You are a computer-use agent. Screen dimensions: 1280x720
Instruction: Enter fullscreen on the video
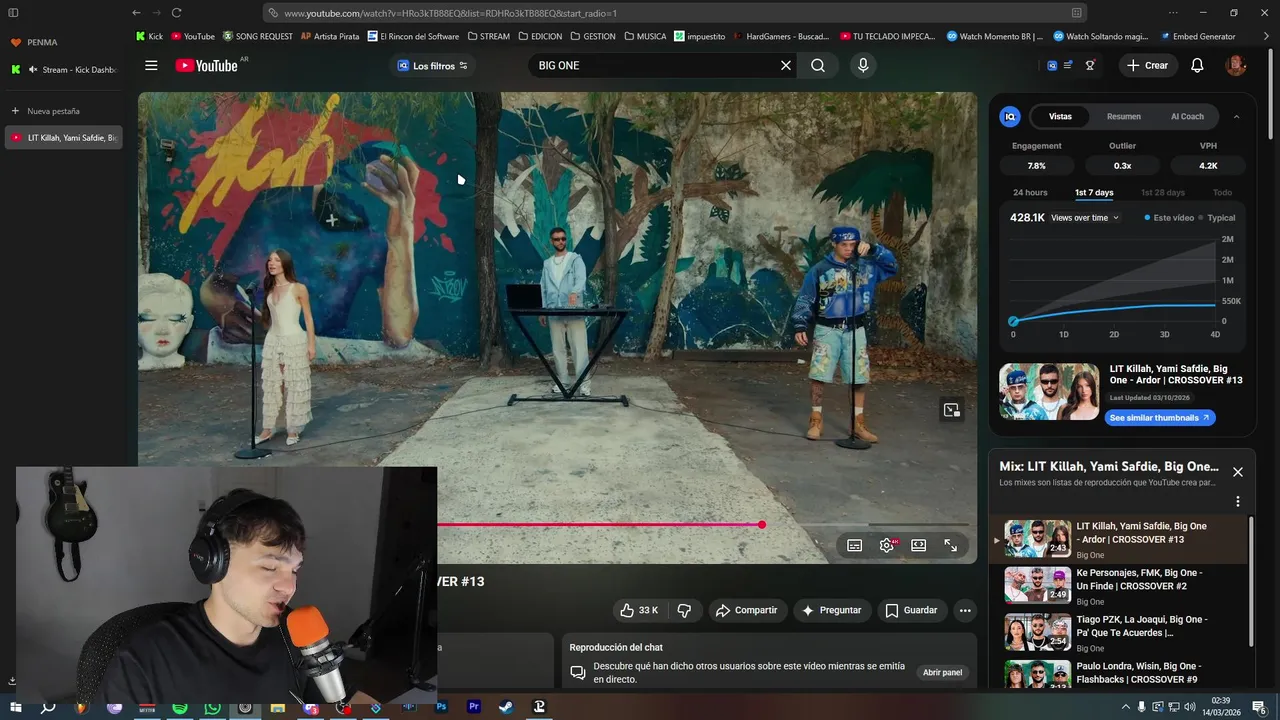951,545
